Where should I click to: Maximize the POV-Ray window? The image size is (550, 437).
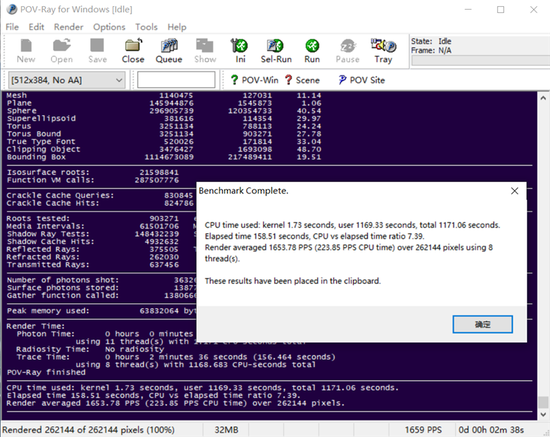pyautogui.click(x=501, y=9)
